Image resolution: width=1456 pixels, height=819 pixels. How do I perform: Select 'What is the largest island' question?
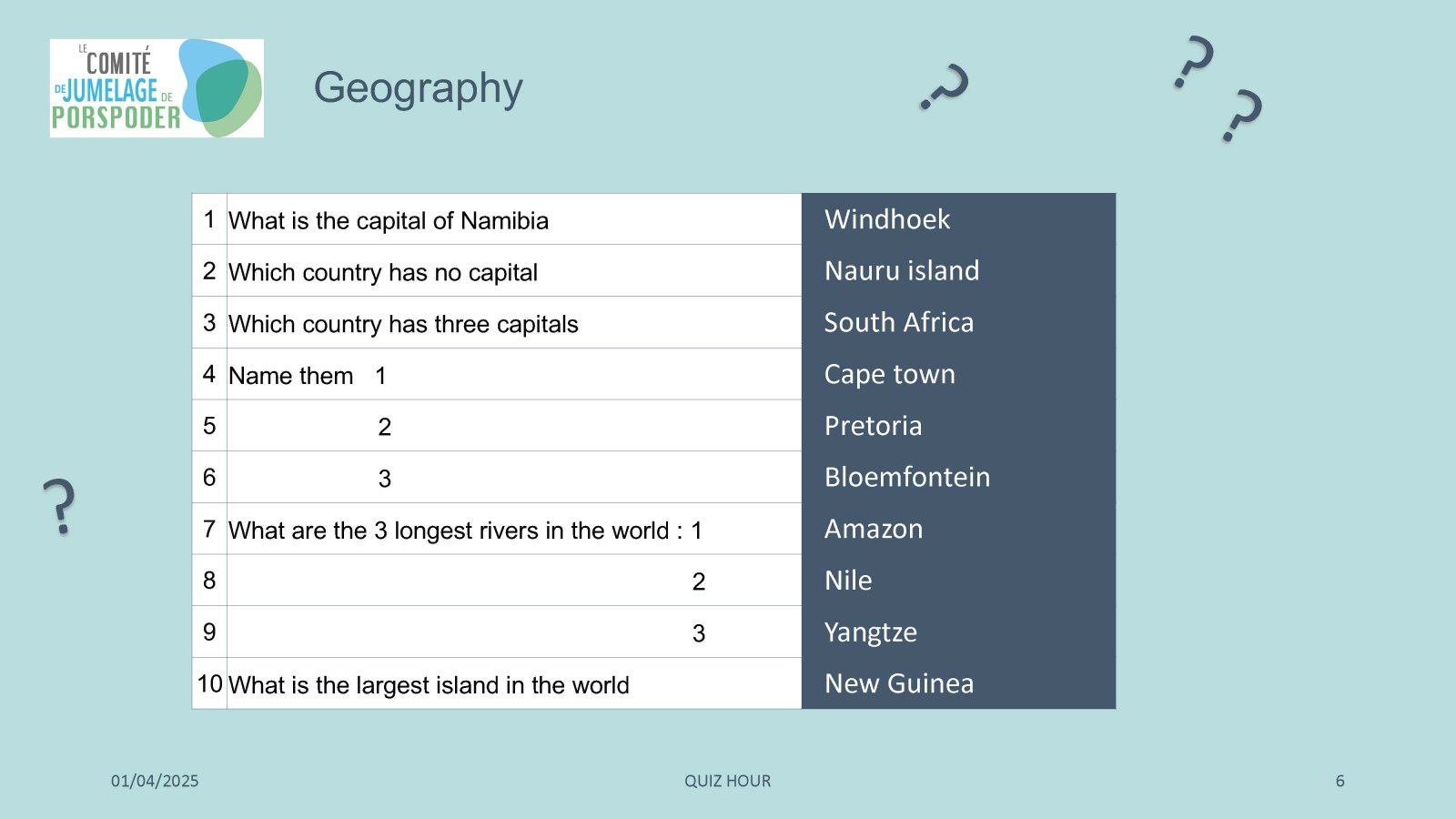click(429, 684)
